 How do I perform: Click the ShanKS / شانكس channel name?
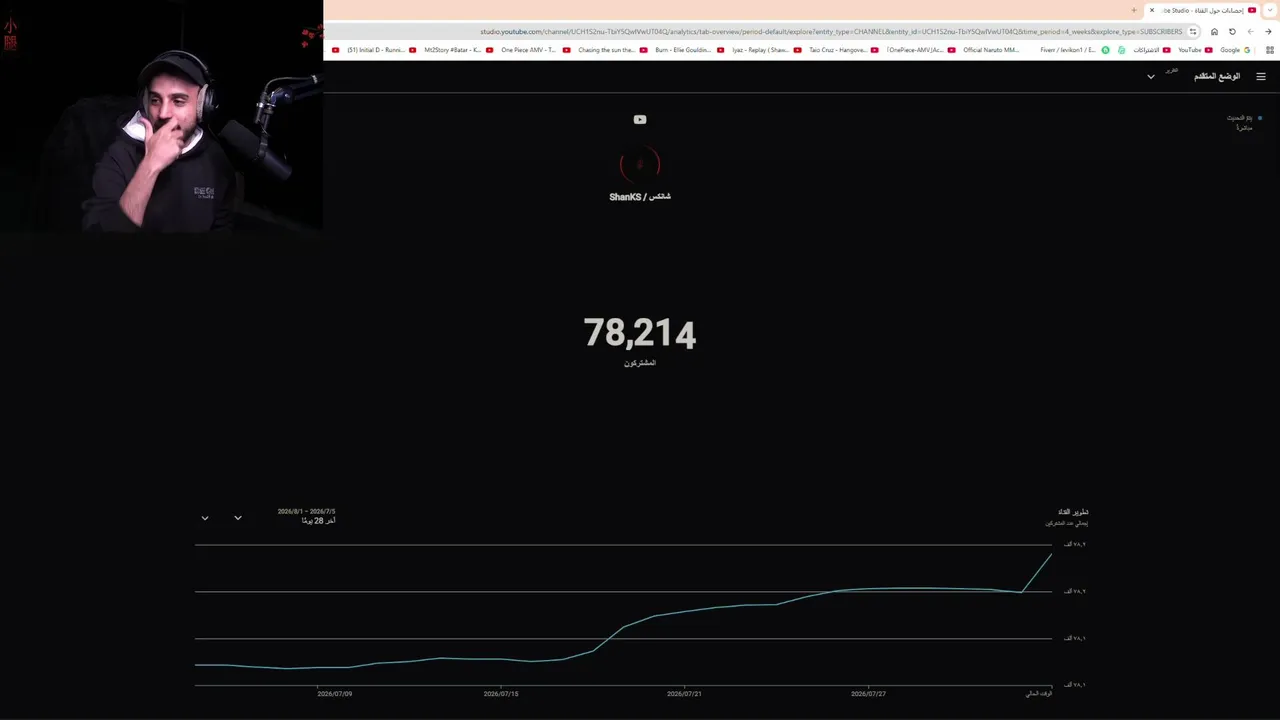[x=640, y=197]
